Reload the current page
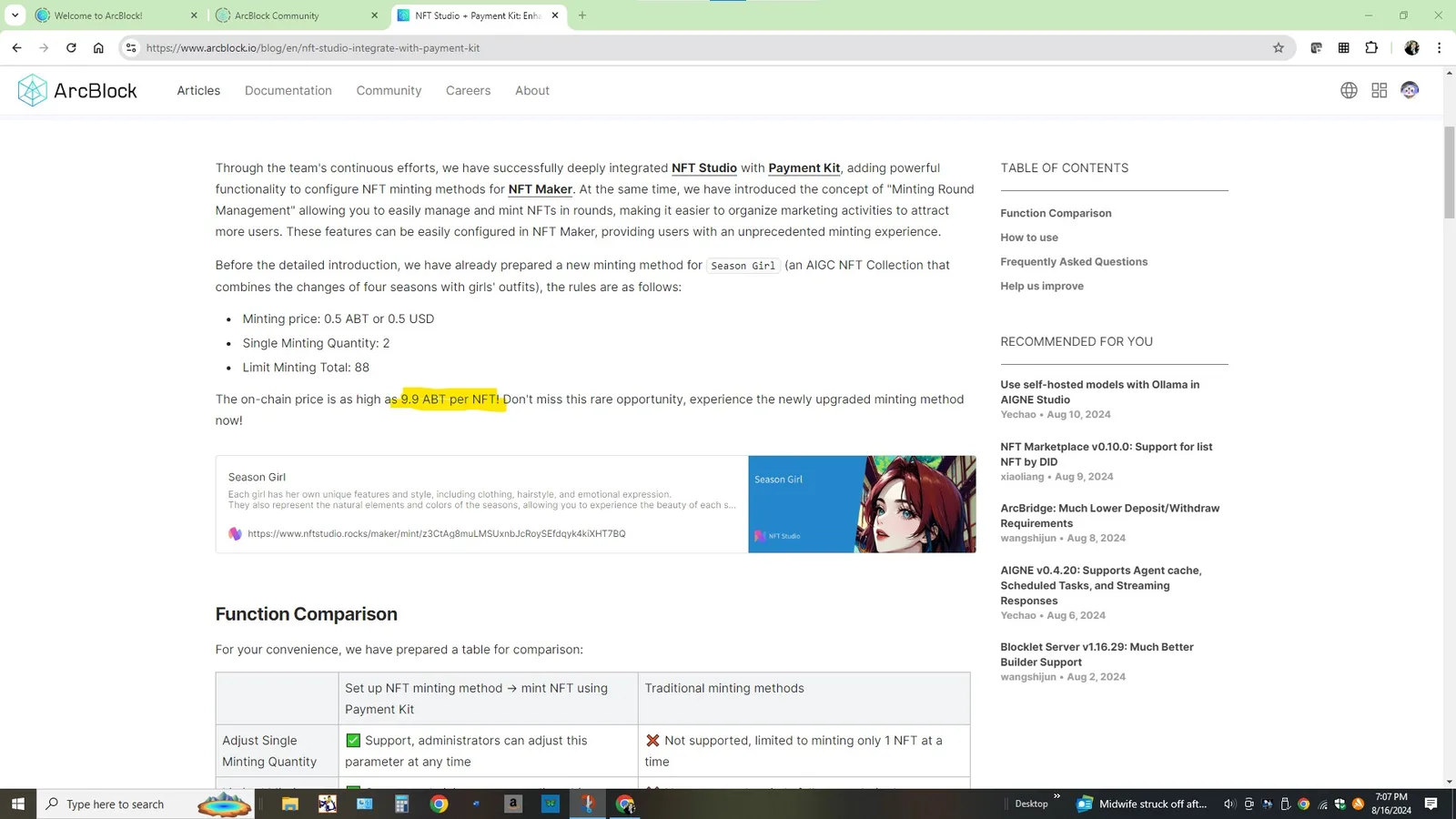The height and width of the screenshot is (819, 1456). point(71,48)
